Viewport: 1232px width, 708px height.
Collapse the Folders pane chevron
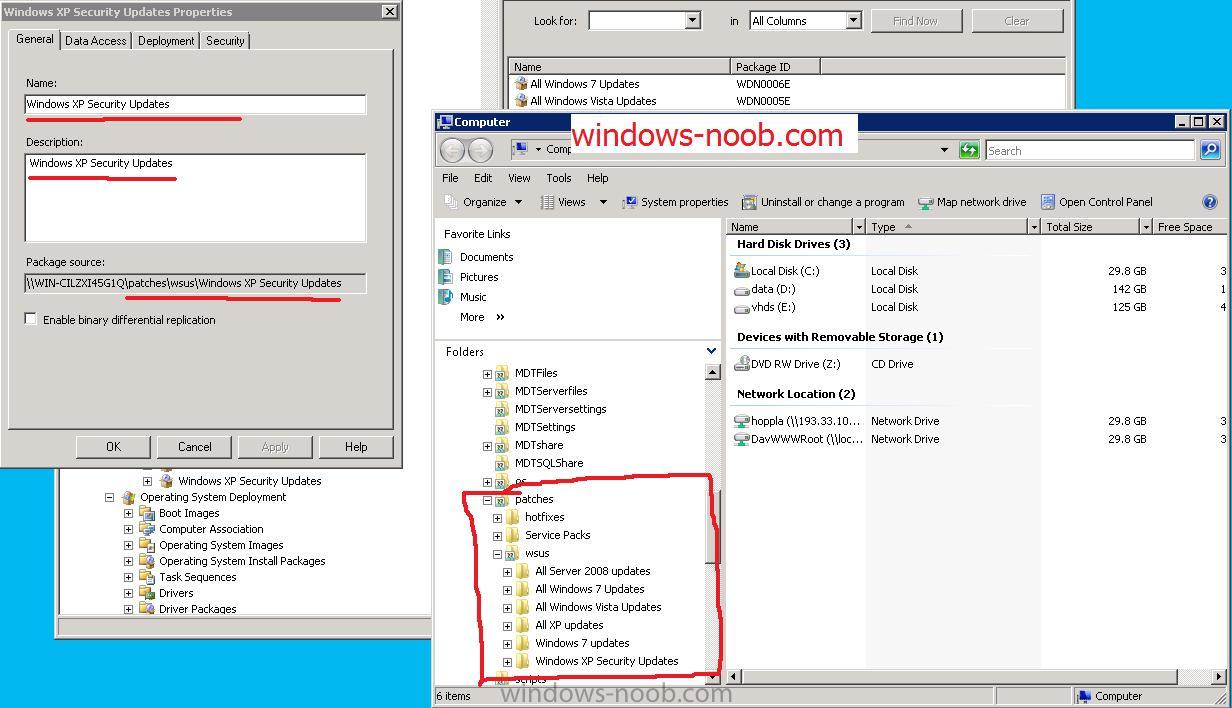tap(711, 351)
